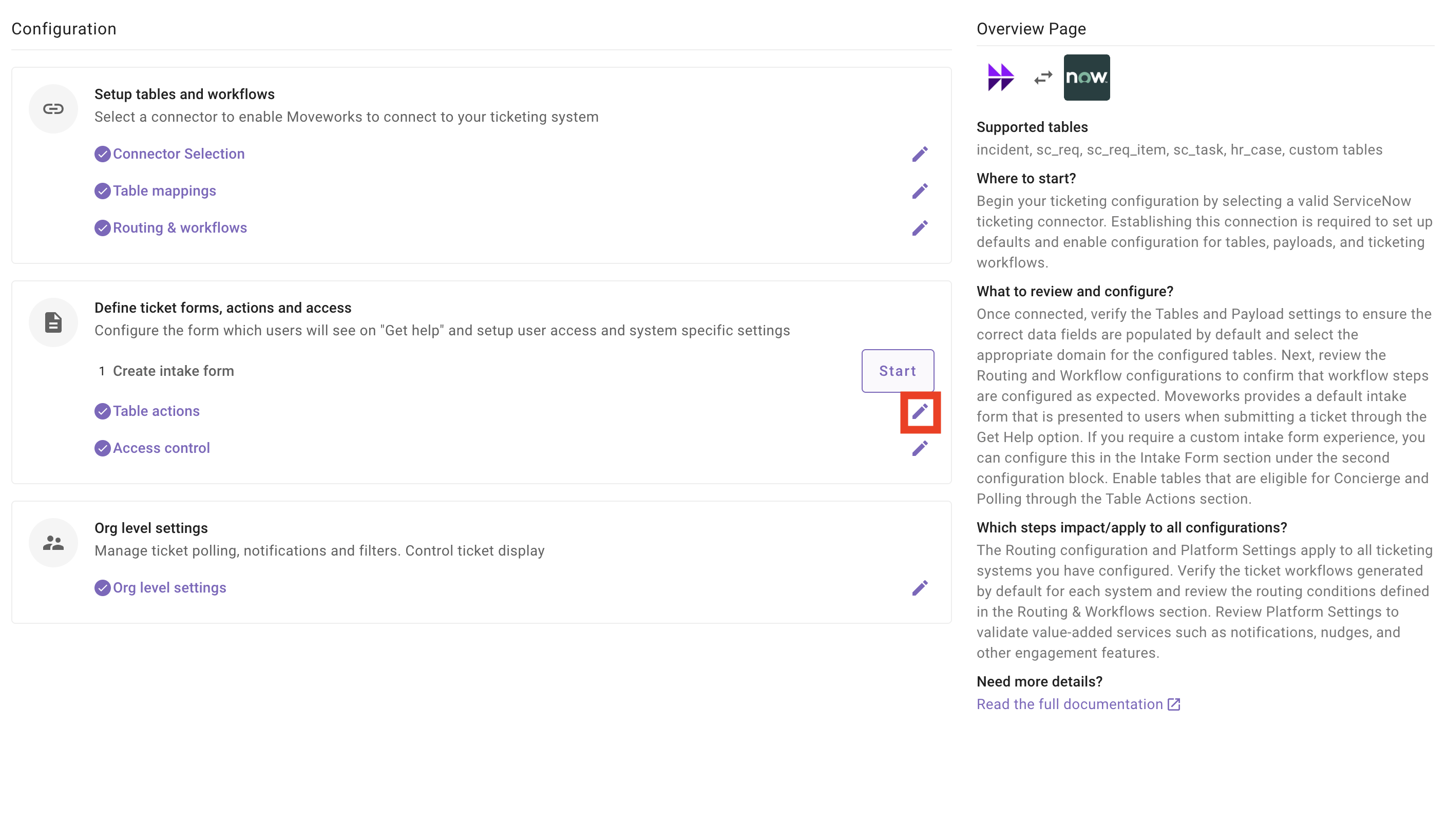This screenshot has height=840, width=1447.
Task: Click the document icon beside ticket forms
Action: tap(53, 322)
